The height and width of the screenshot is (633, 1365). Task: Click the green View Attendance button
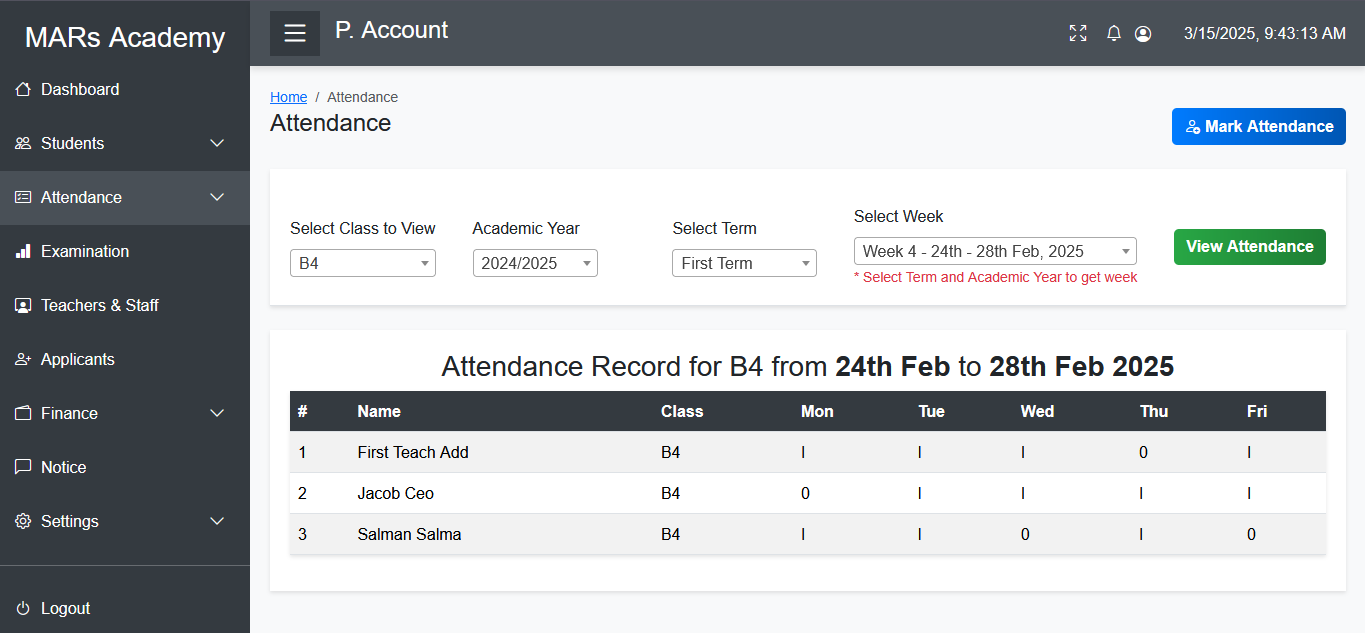tap(1250, 247)
